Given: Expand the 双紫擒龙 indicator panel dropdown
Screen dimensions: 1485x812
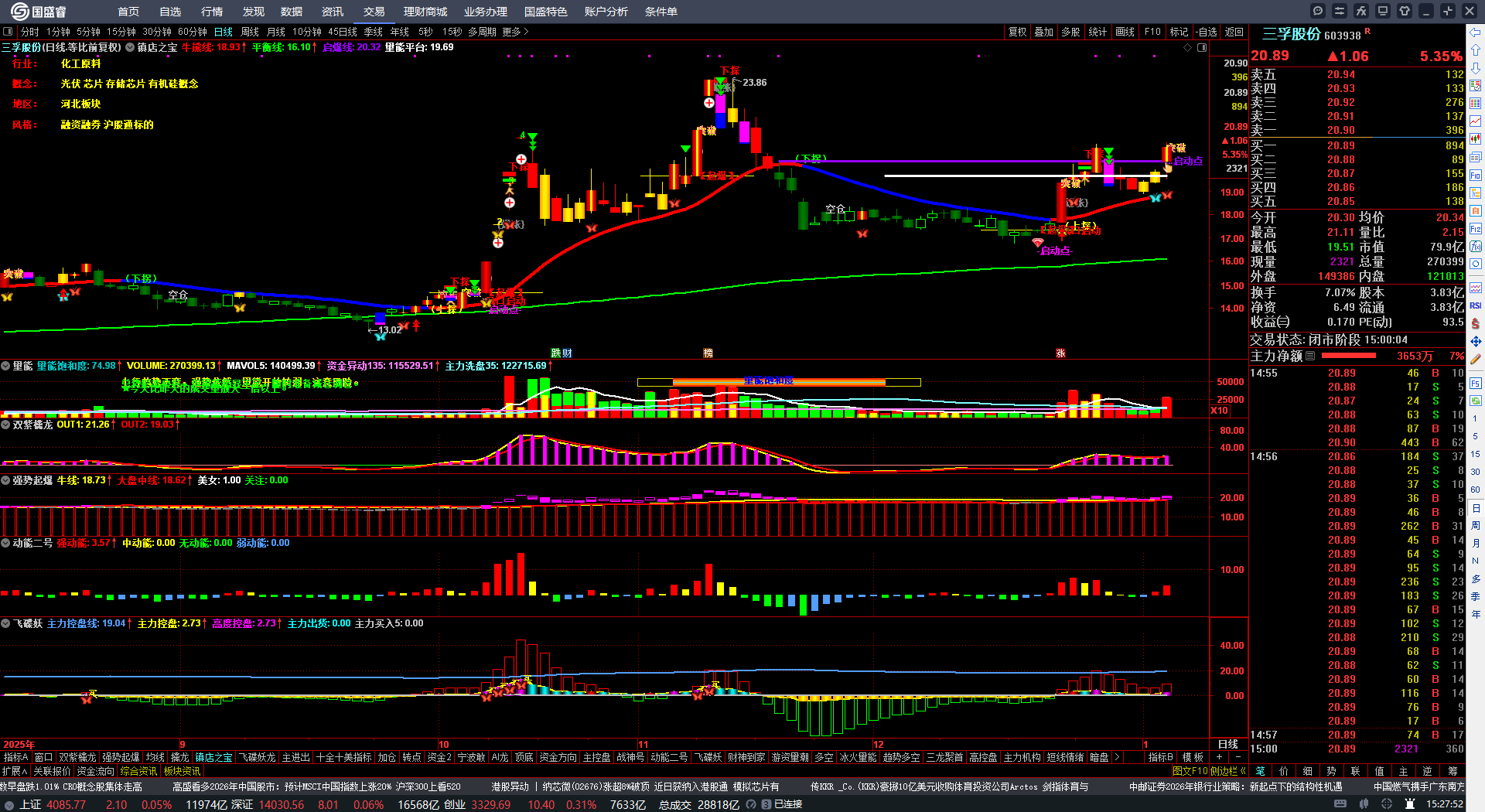Looking at the screenshot, I should (5, 425).
